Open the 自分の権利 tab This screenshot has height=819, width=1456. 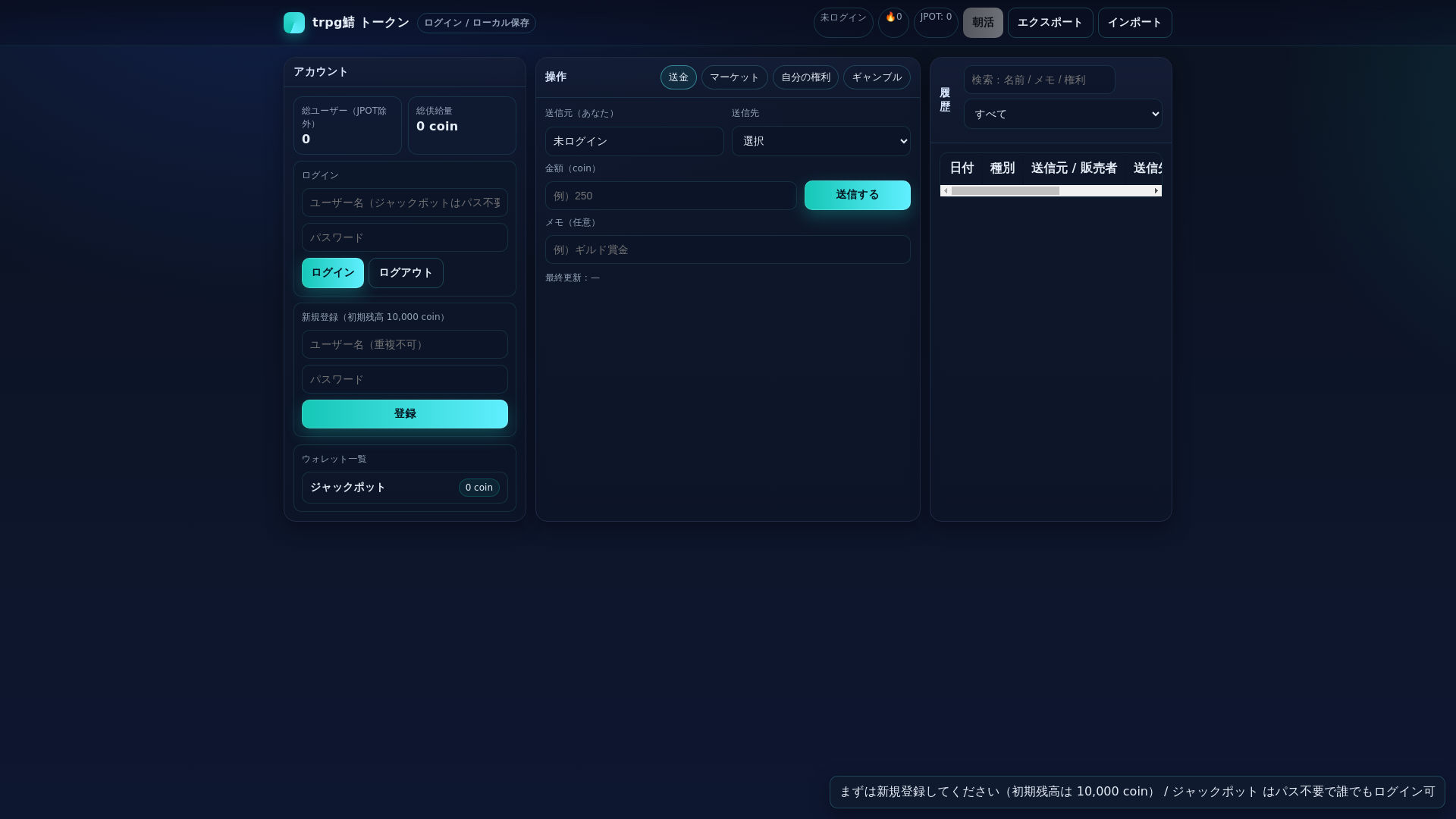point(805,77)
